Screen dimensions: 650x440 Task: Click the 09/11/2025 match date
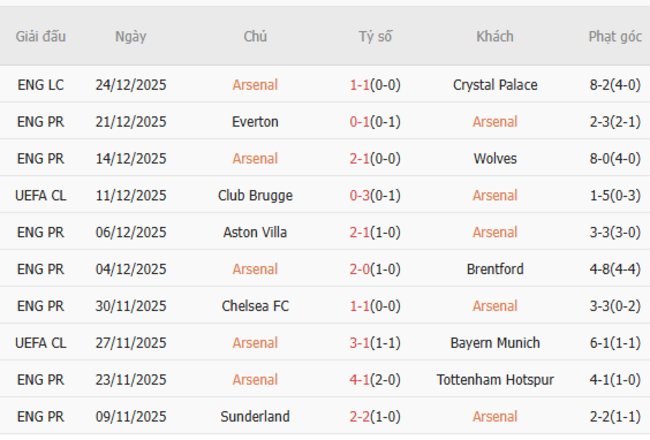point(130,417)
